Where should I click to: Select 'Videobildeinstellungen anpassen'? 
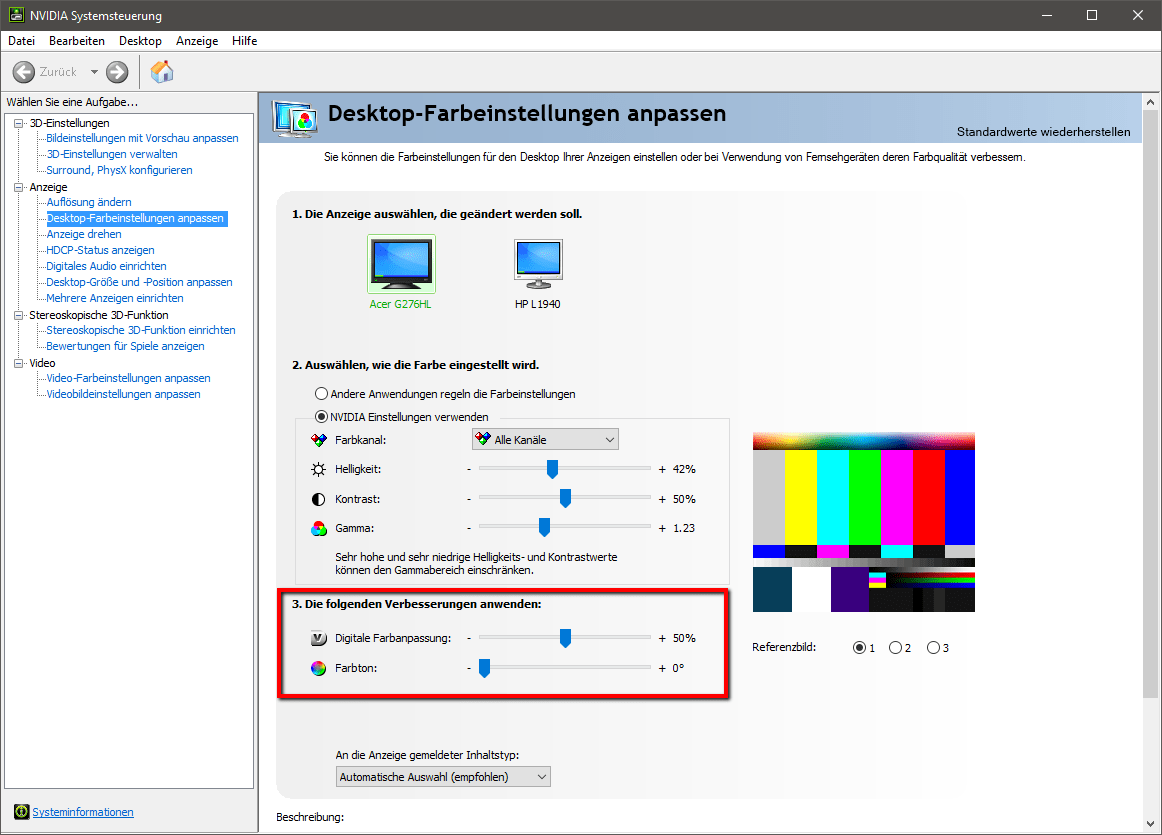tap(123, 394)
